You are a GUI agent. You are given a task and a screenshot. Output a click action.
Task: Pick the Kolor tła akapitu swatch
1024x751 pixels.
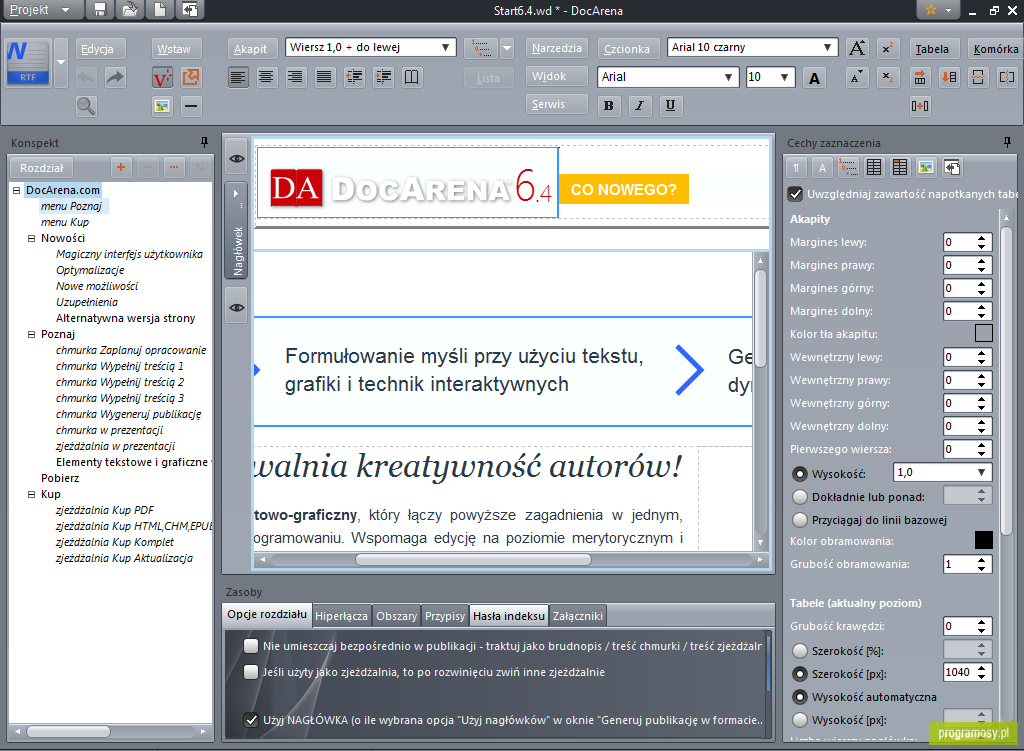(x=984, y=333)
